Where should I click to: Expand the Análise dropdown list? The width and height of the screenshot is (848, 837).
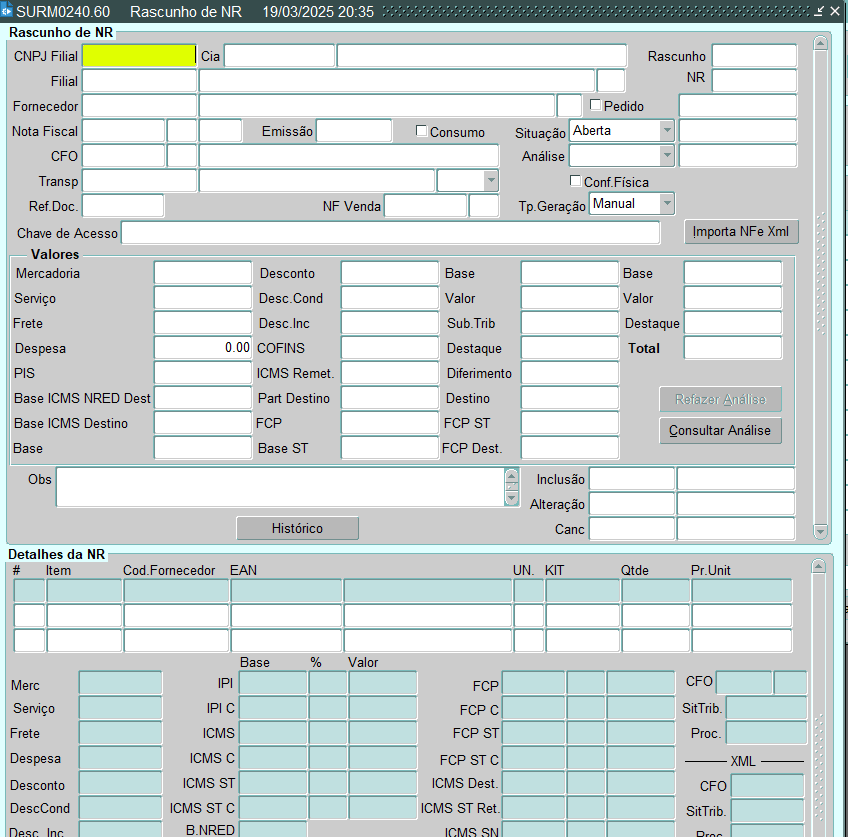tap(666, 156)
